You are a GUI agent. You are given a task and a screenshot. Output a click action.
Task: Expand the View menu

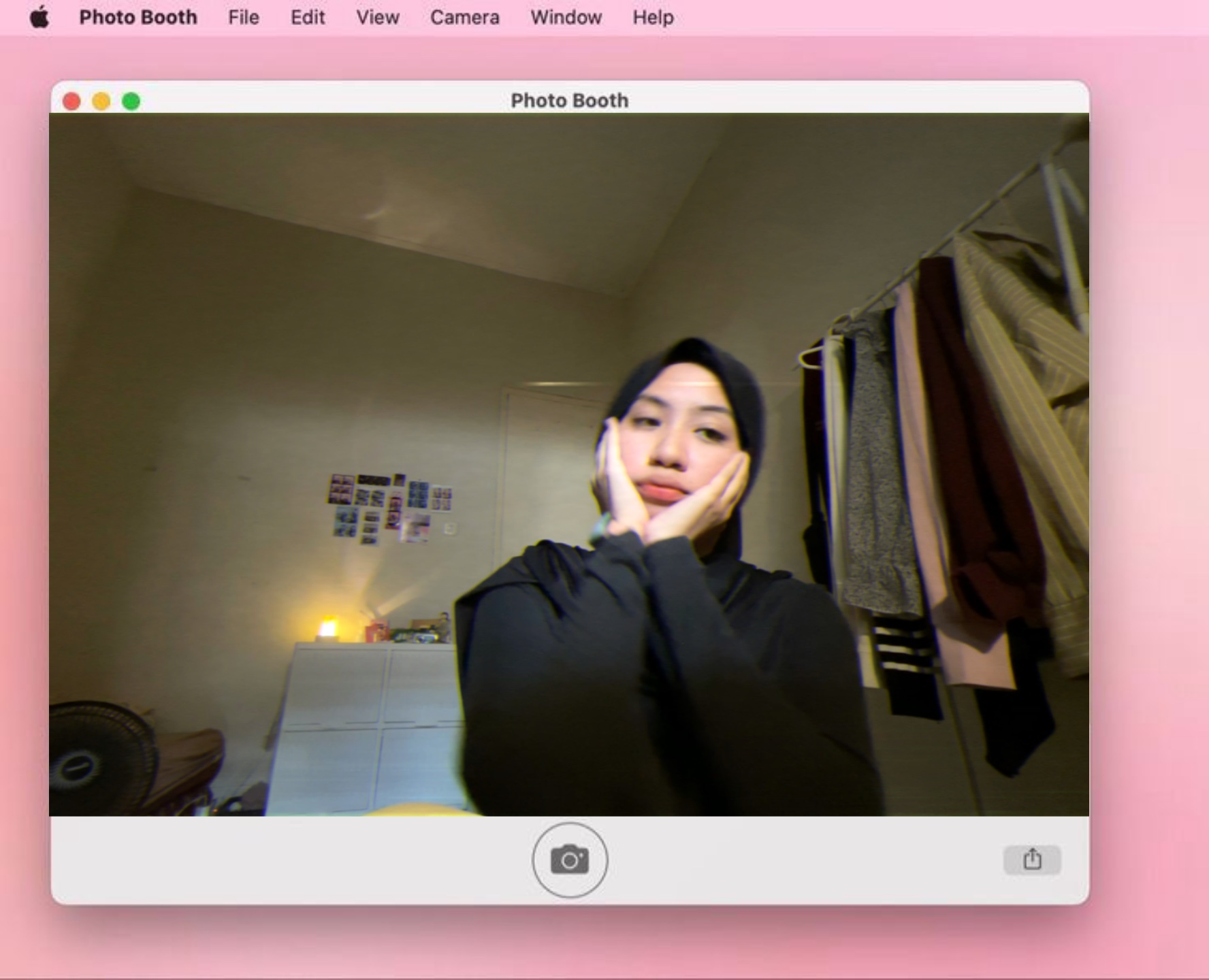tap(377, 17)
